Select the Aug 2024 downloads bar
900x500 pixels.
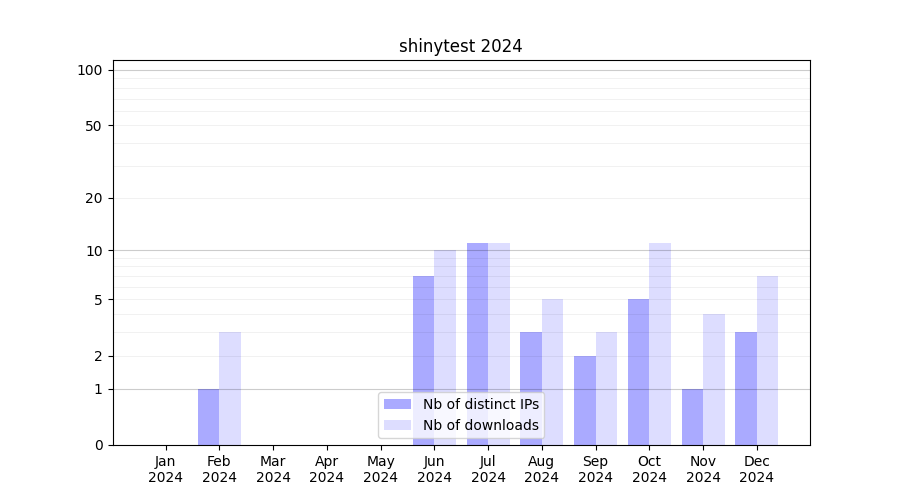pyautogui.click(x=553, y=372)
